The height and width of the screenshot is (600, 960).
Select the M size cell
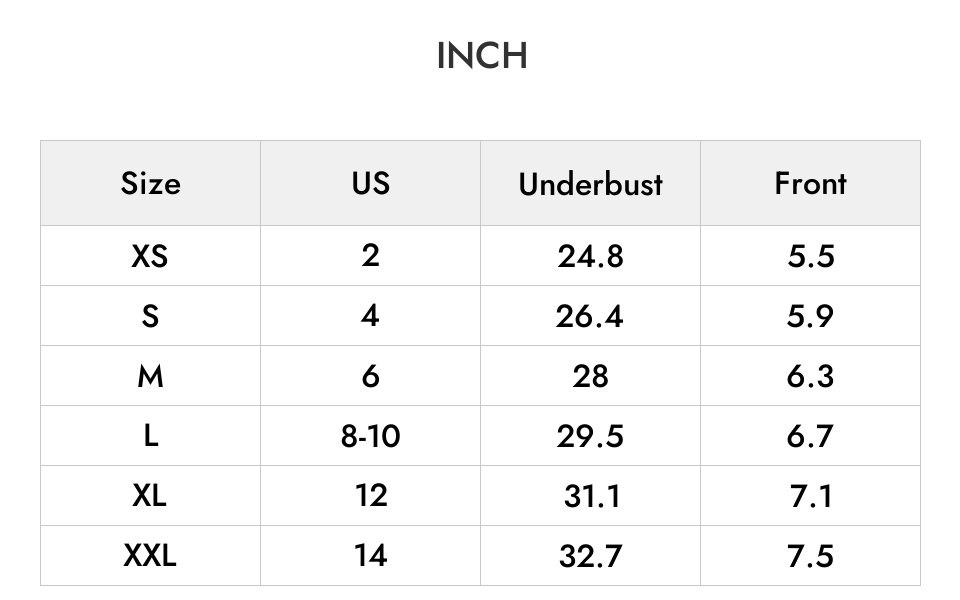tap(151, 375)
